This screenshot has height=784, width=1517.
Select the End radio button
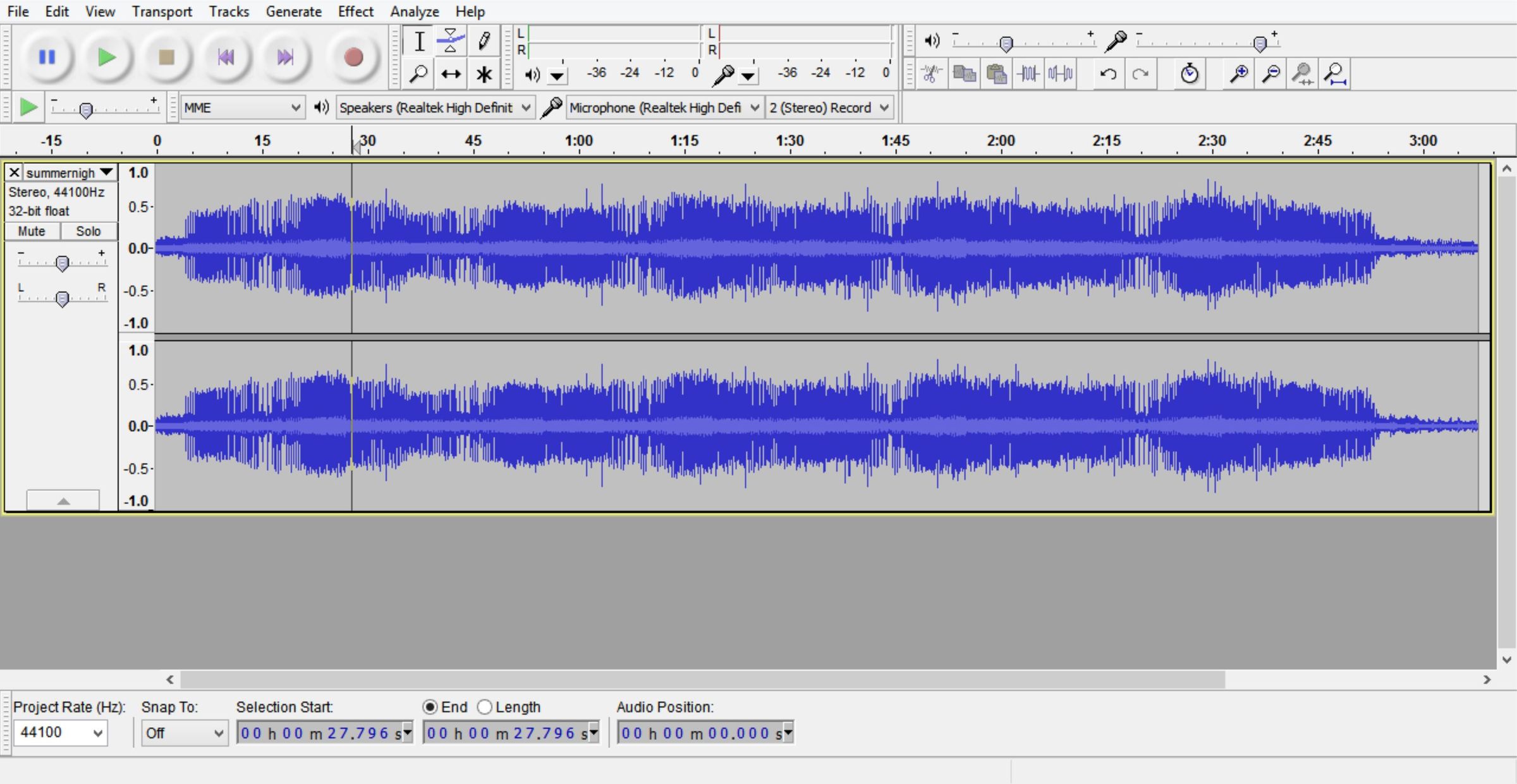click(430, 707)
